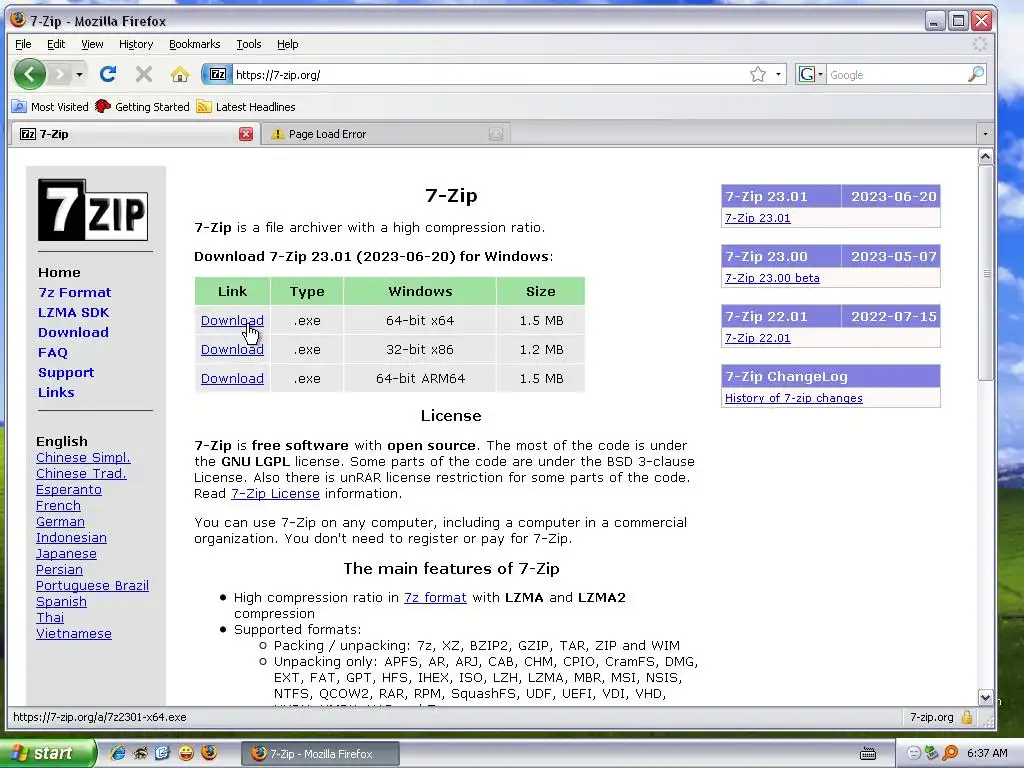
Task: Click the Home sidebar item
Action: point(59,272)
